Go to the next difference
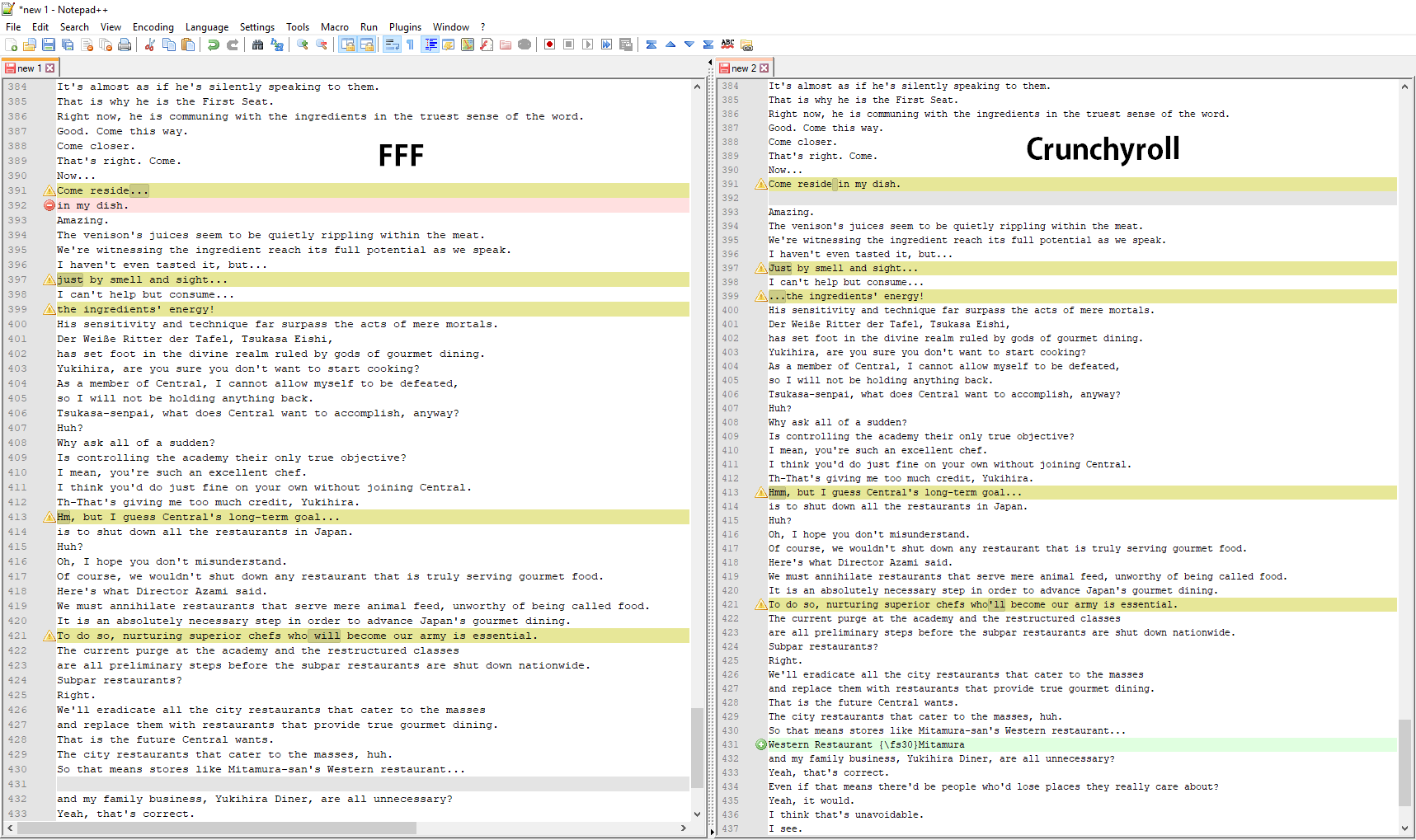 [689, 45]
